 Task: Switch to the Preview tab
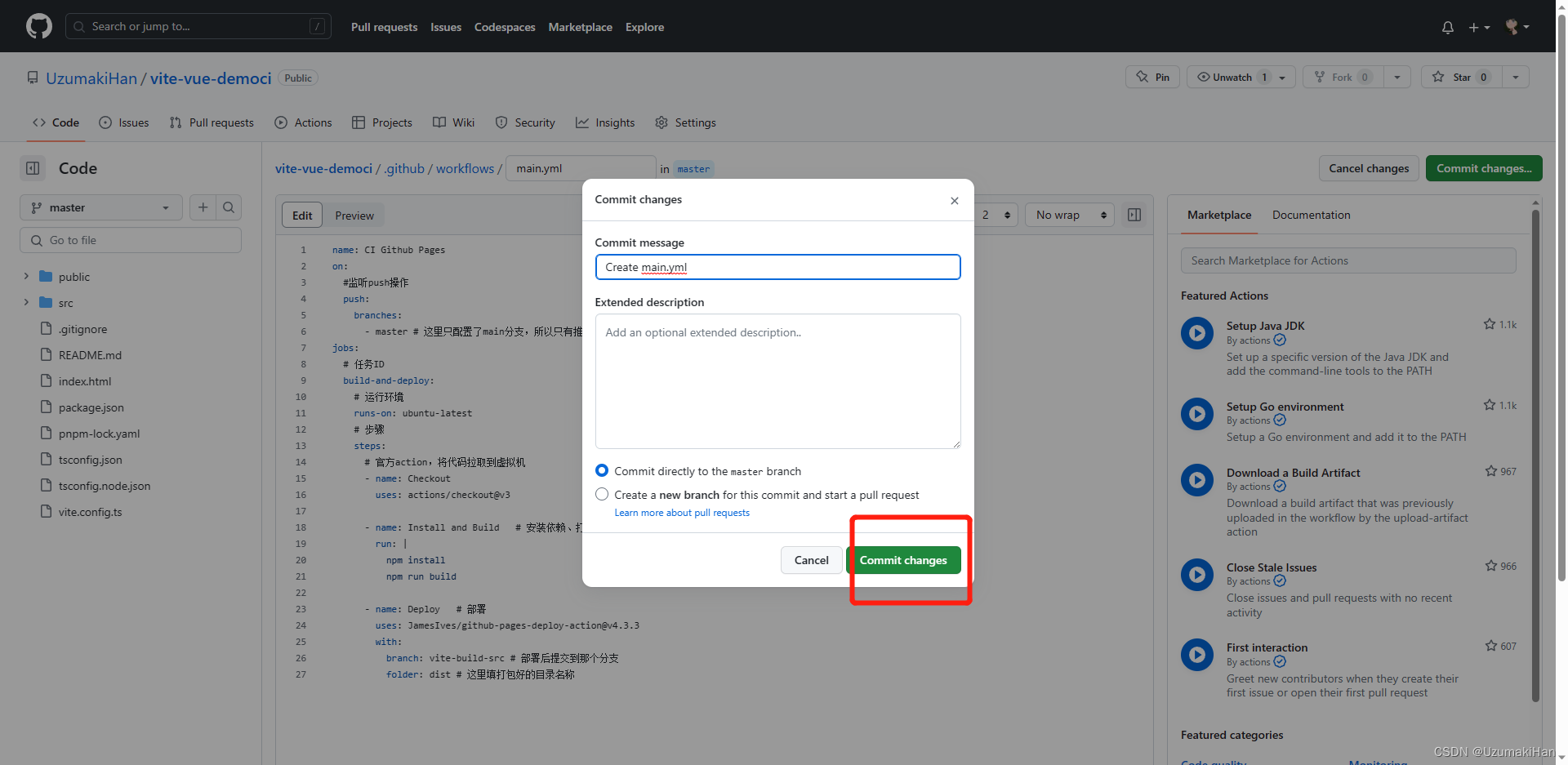click(354, 215)
